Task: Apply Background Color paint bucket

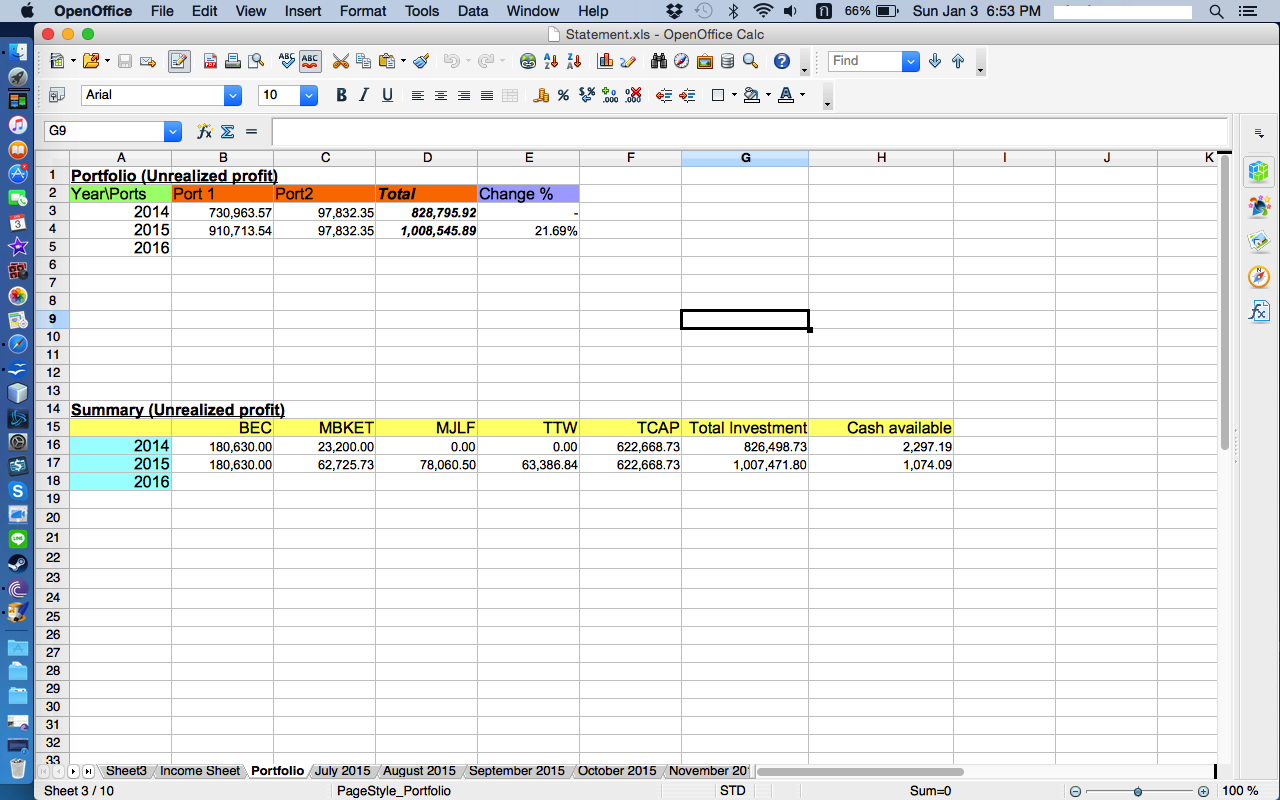Action: tap(752, 95)
